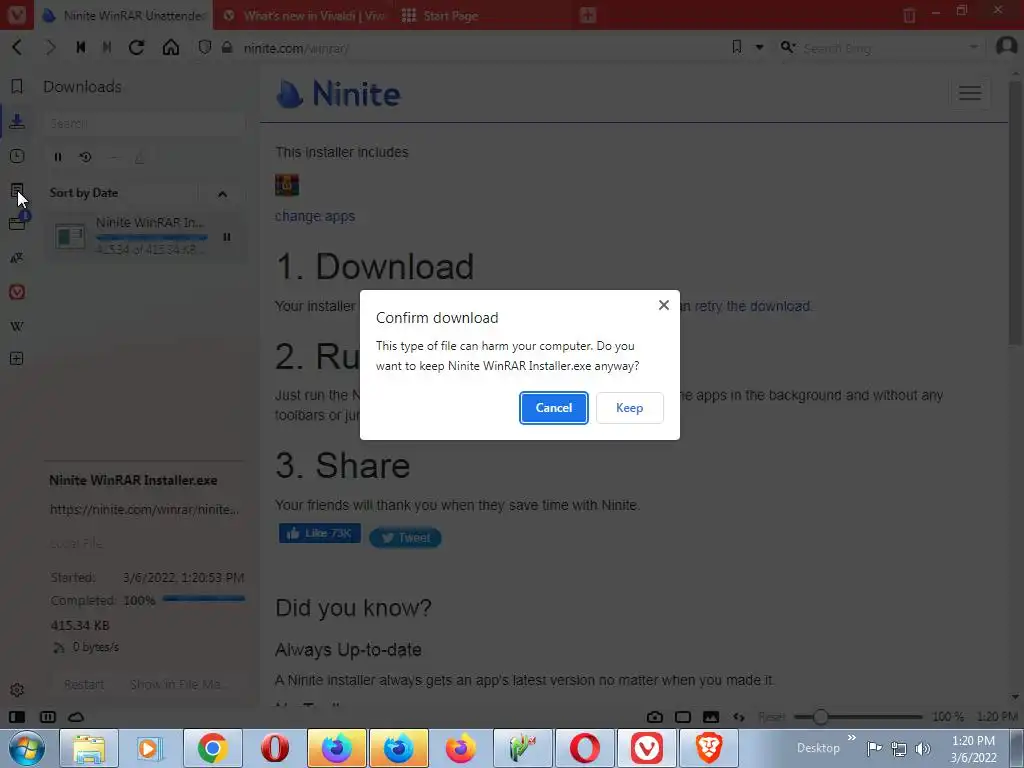
Task: Click Restart download button
Action: [x=84, y=684]
